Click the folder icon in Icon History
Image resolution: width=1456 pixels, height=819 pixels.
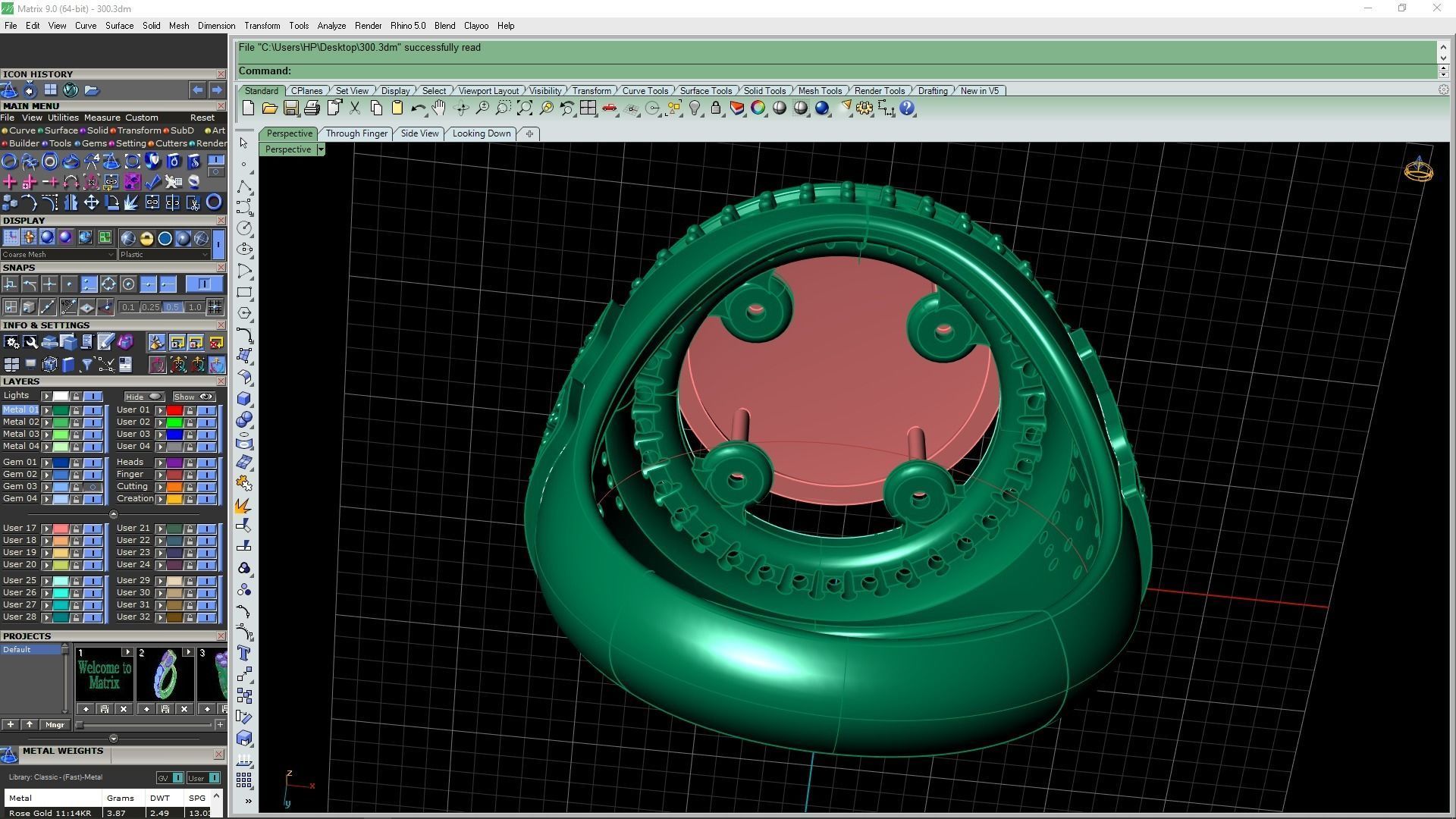coord(92,90)
